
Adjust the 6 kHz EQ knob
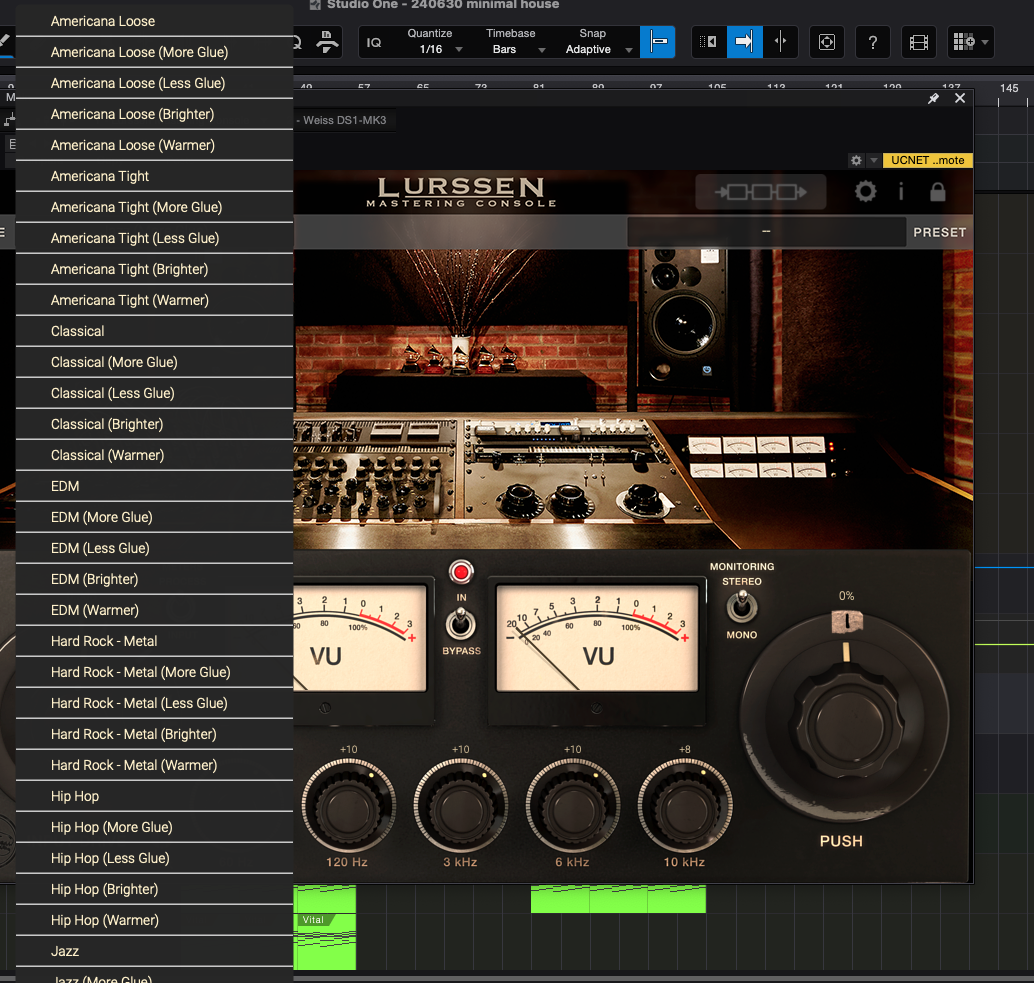572,805
